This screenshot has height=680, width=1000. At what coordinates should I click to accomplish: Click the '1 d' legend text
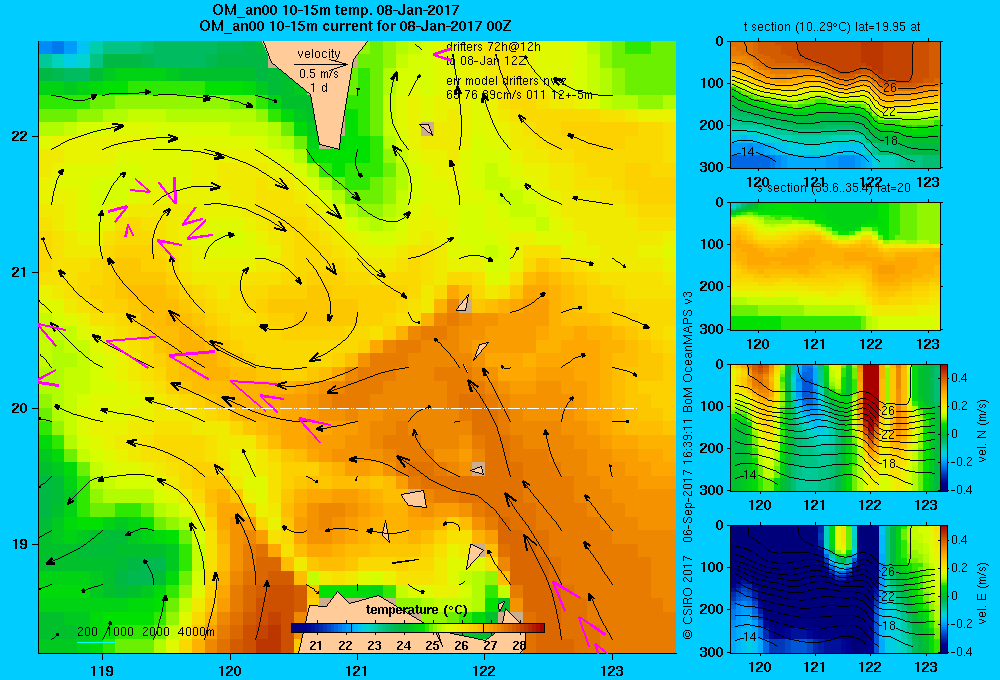coord(319,87)
